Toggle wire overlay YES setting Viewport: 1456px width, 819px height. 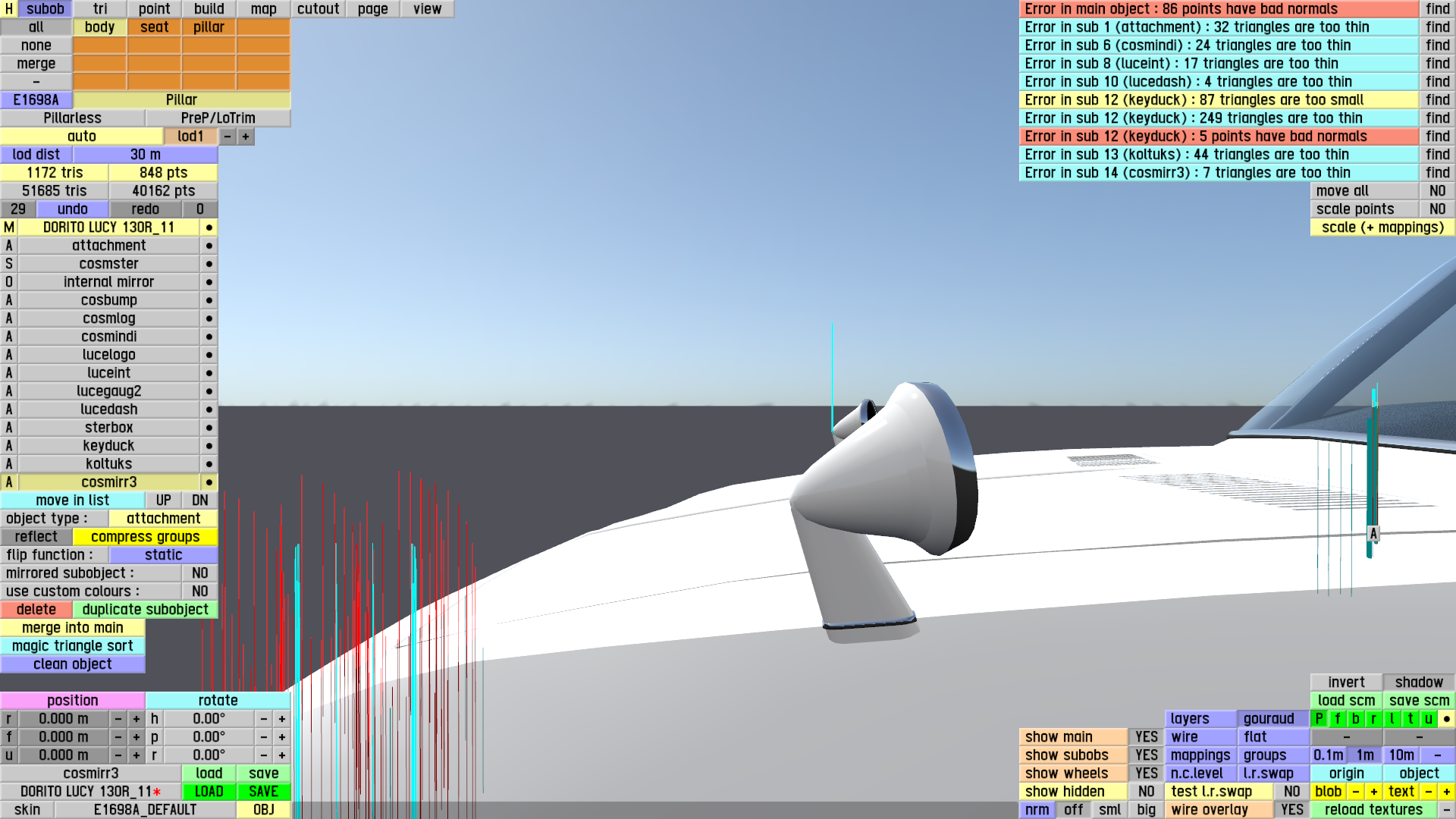tap(1291, 810)
